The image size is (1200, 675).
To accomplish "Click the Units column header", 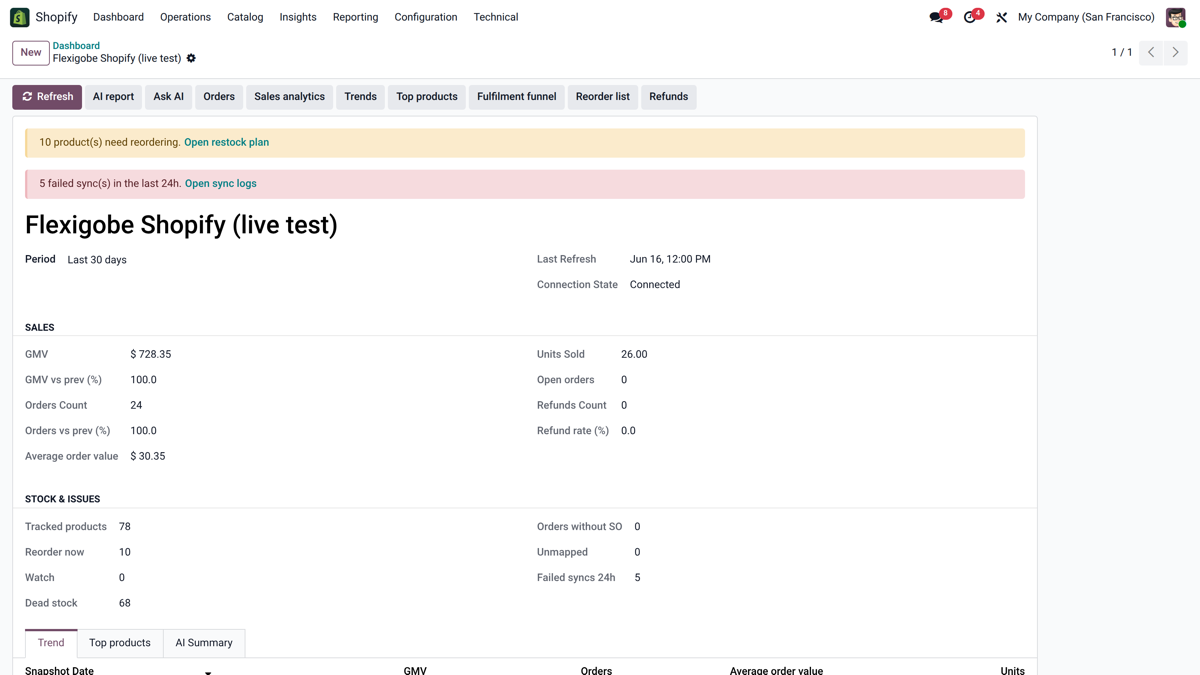I will 1012,670.
